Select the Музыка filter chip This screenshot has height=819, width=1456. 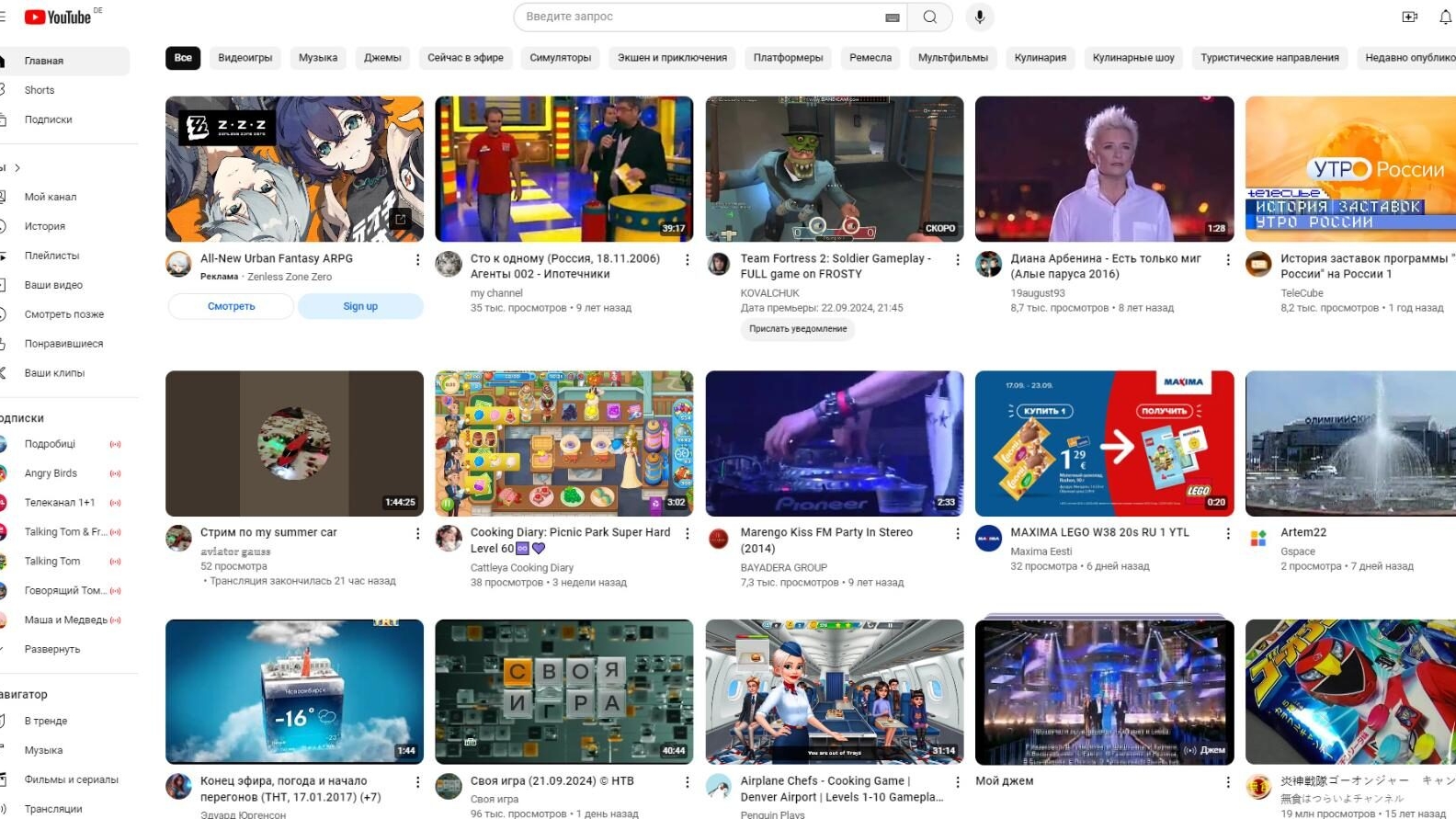318,58
